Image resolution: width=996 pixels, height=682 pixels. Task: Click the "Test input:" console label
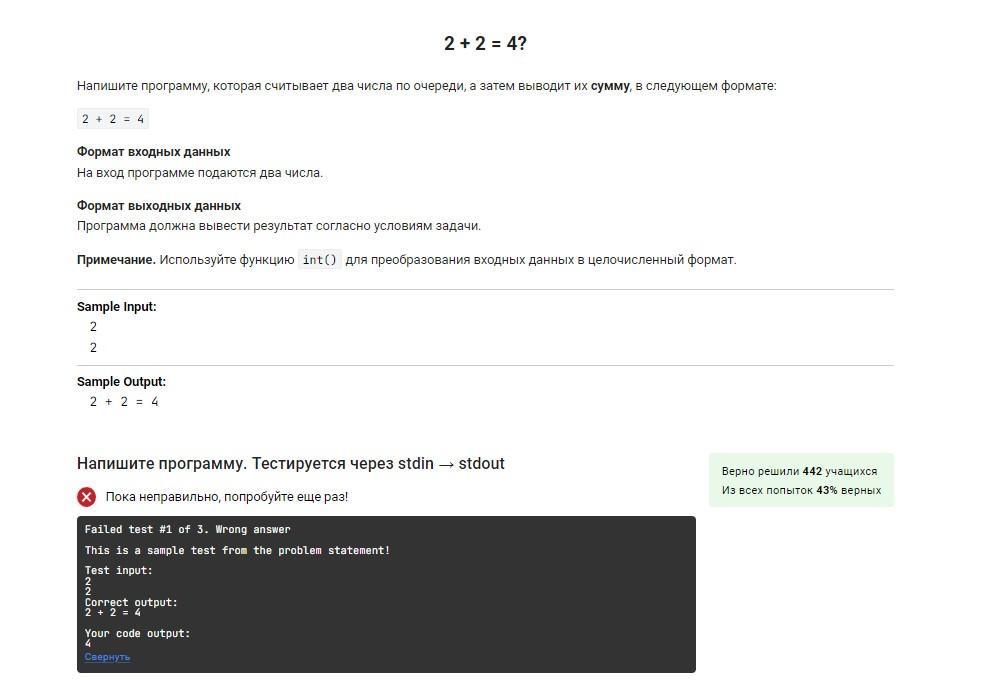[x=119, y=571]
